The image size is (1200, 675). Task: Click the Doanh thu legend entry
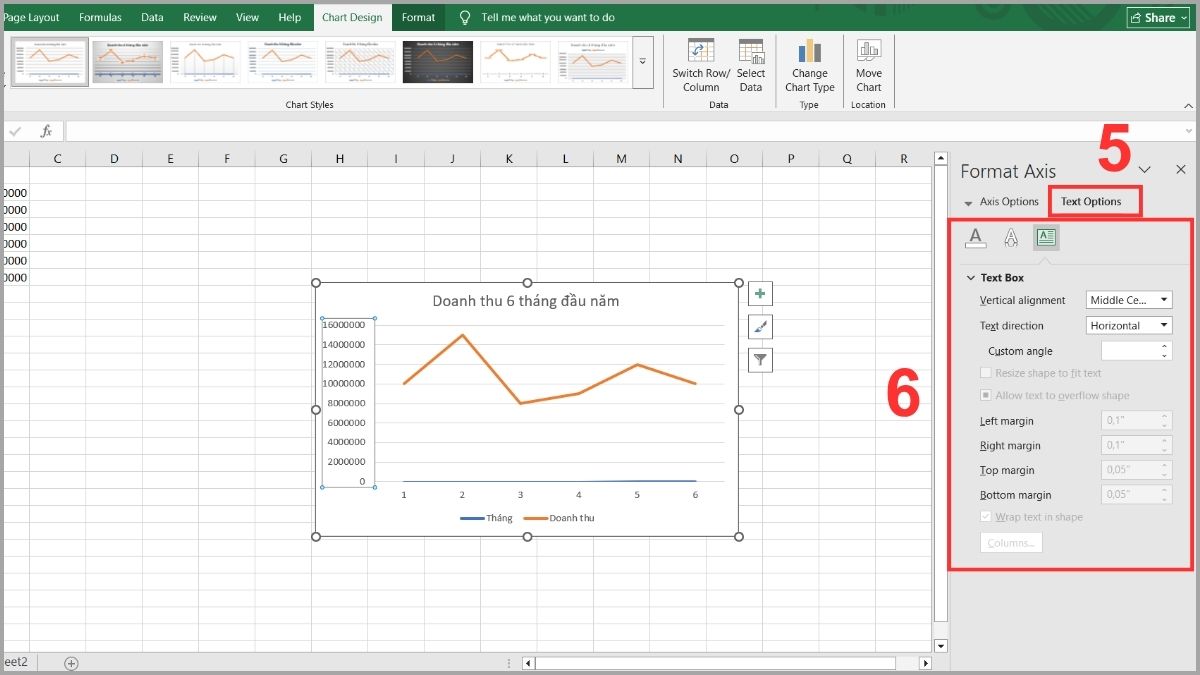[x=558, y=518]
